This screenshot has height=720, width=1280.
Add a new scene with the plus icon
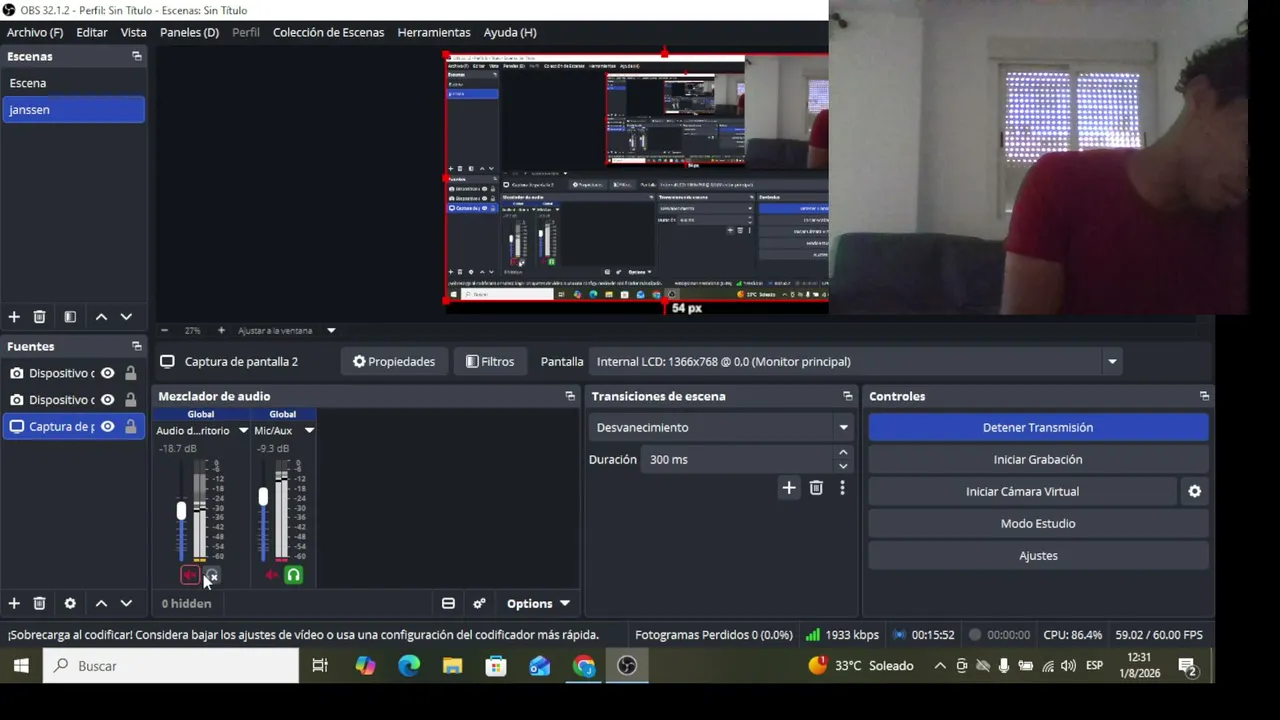coord(14,317)
